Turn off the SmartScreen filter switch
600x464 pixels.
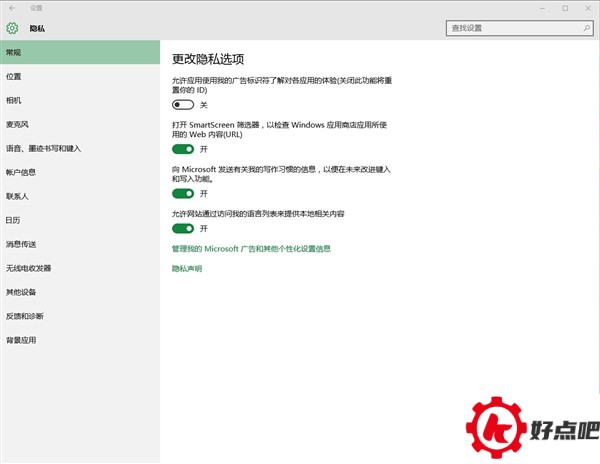(x=183, y=149)
